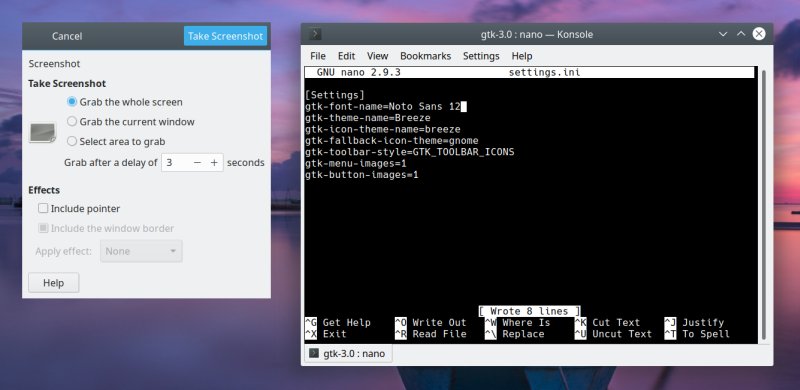
Task: Open Konsole Help menu
Action: click(522, 56)
